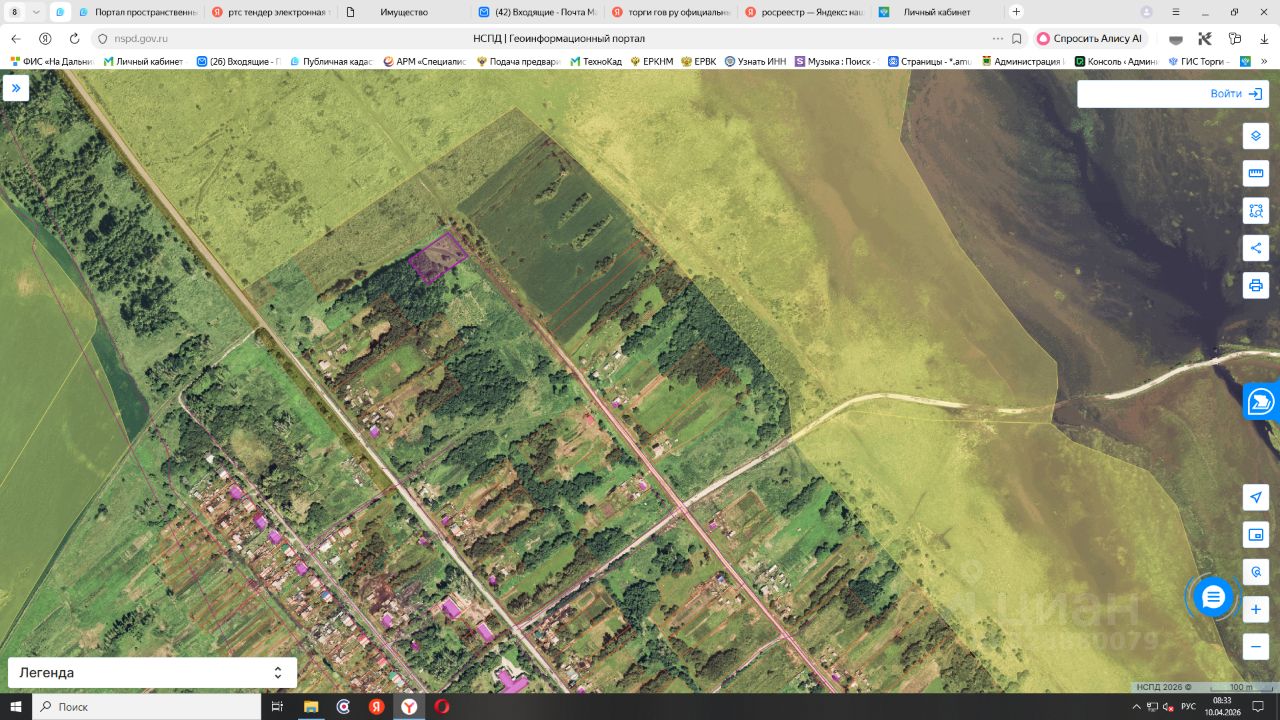This screenshot has width=1280, height=720.
Task: Click the Windows taskbar search box
Action: click(x=147, y=707)
